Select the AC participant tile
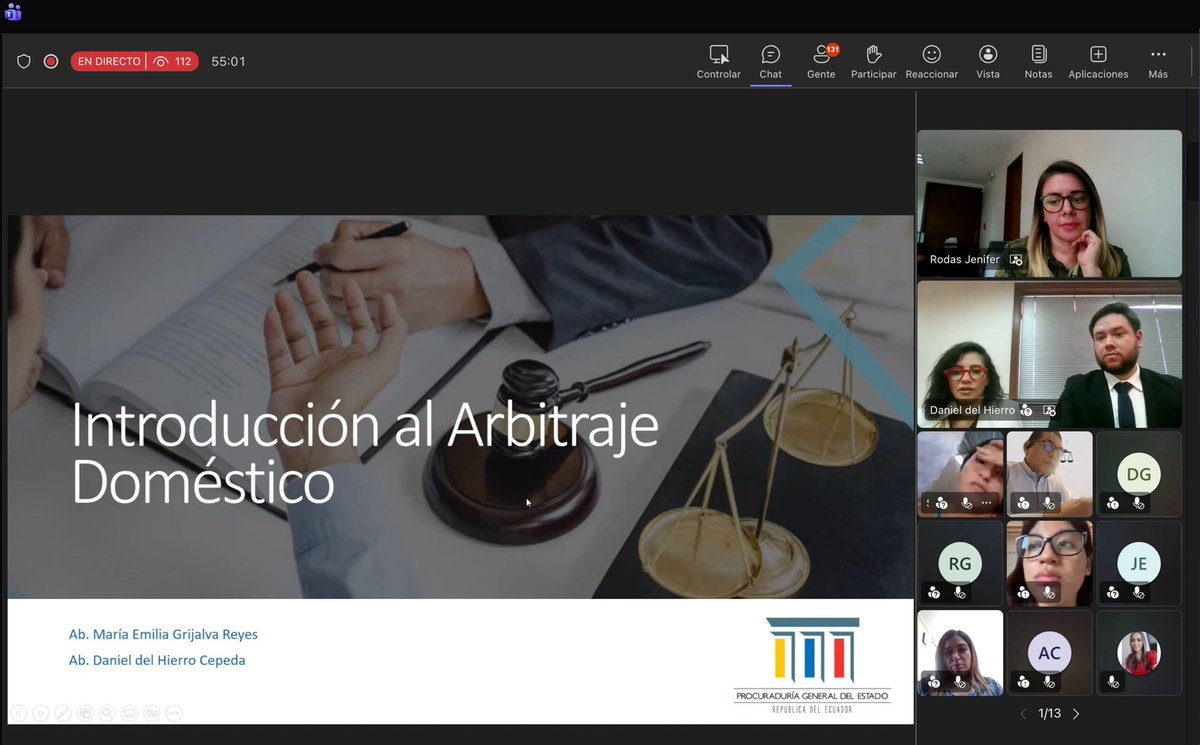 coord(1049,653)
